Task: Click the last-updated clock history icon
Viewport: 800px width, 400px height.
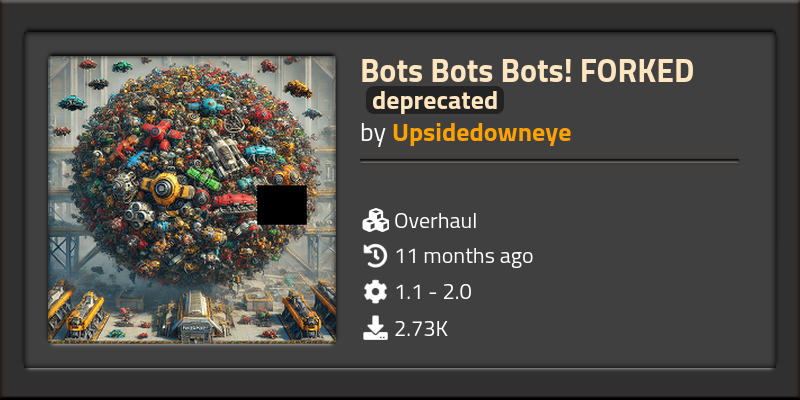Action: (x=376, y=256)
